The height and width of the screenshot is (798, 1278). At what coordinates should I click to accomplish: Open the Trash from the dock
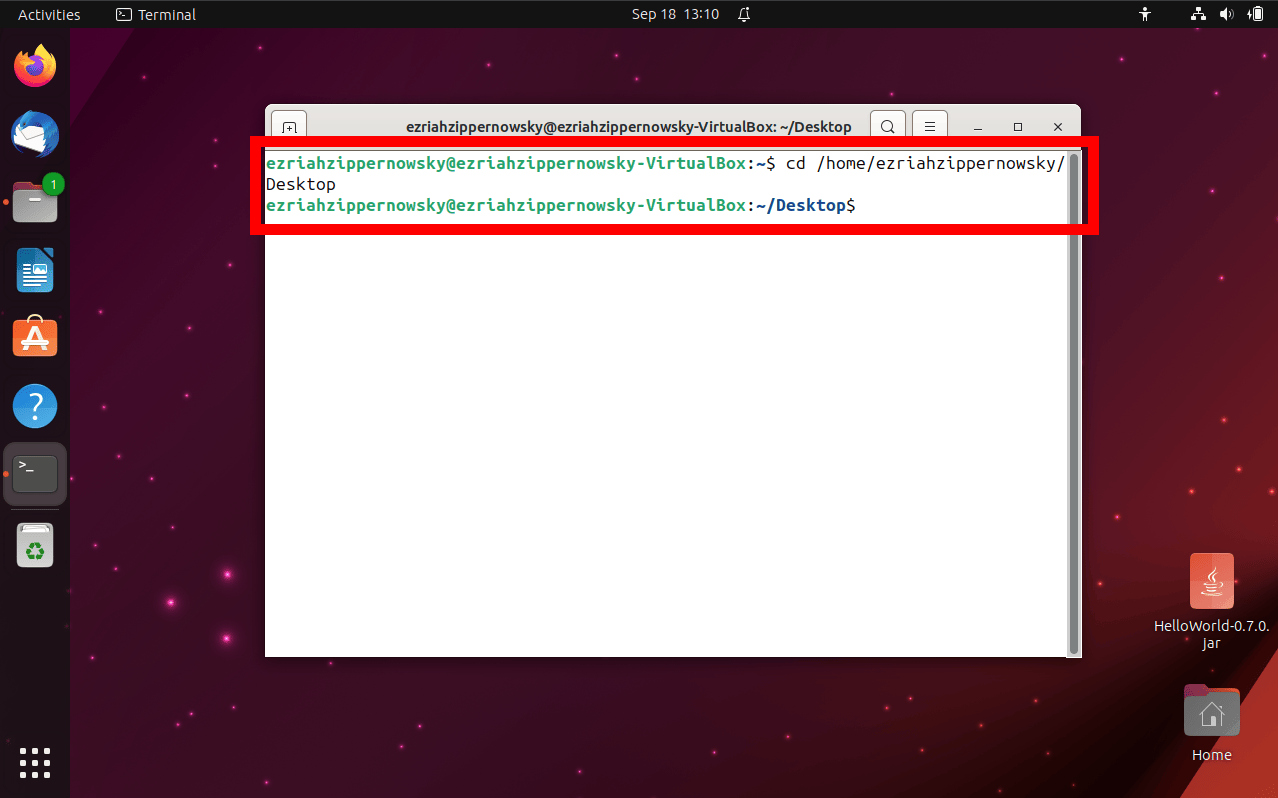pyautogui.click(x=35, y=545)
